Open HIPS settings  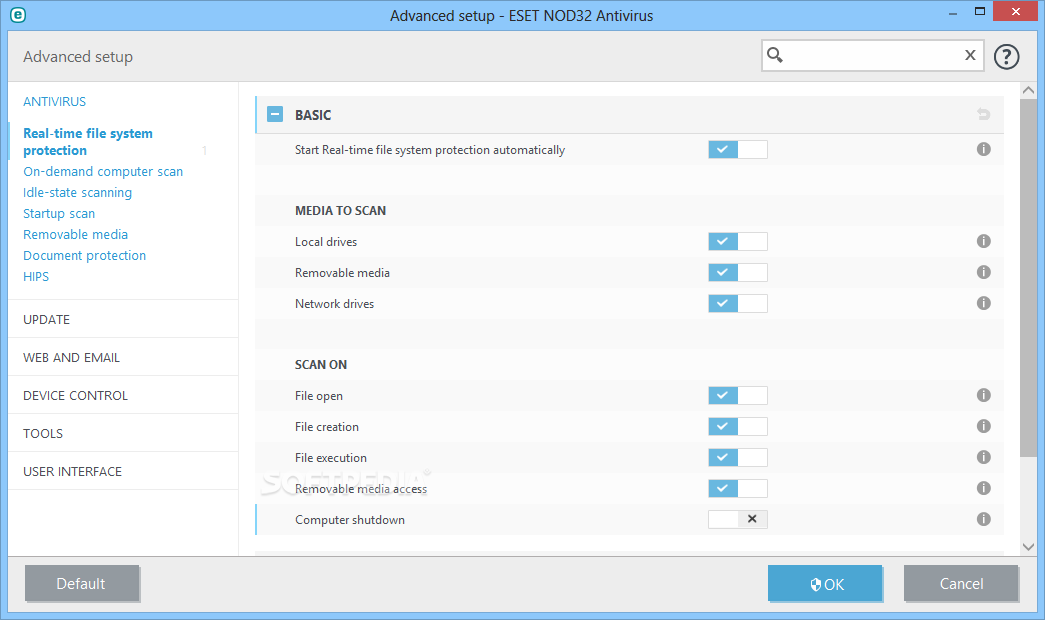point(36,277)
